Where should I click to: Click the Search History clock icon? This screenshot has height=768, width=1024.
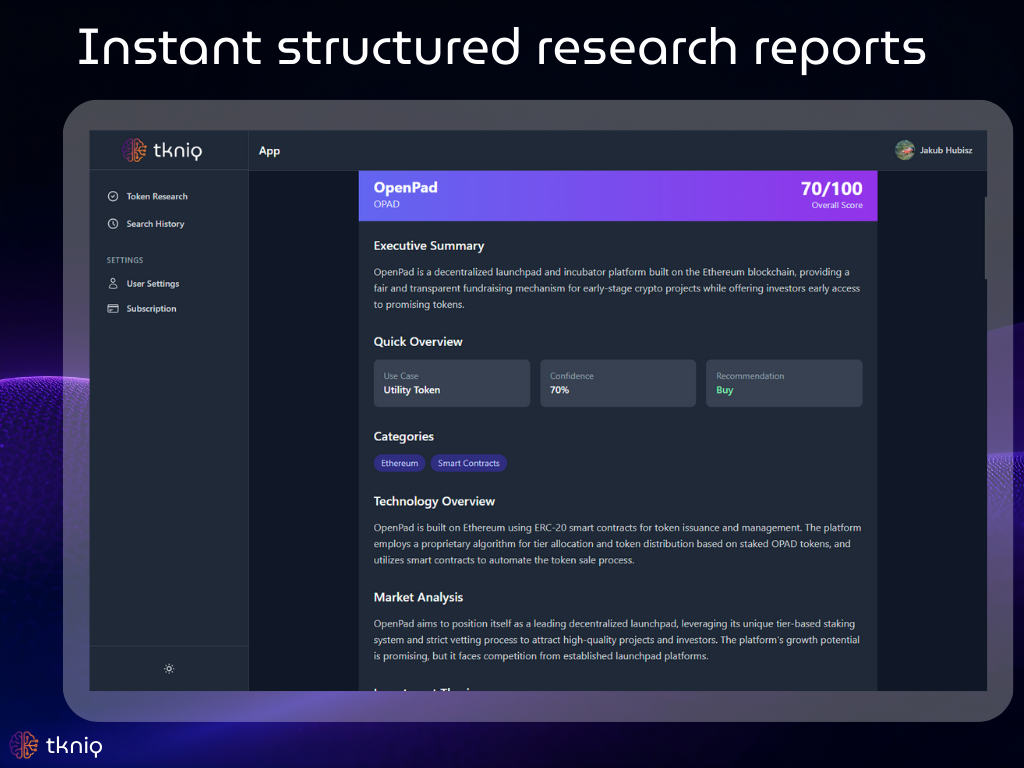[x=113, y=224]
